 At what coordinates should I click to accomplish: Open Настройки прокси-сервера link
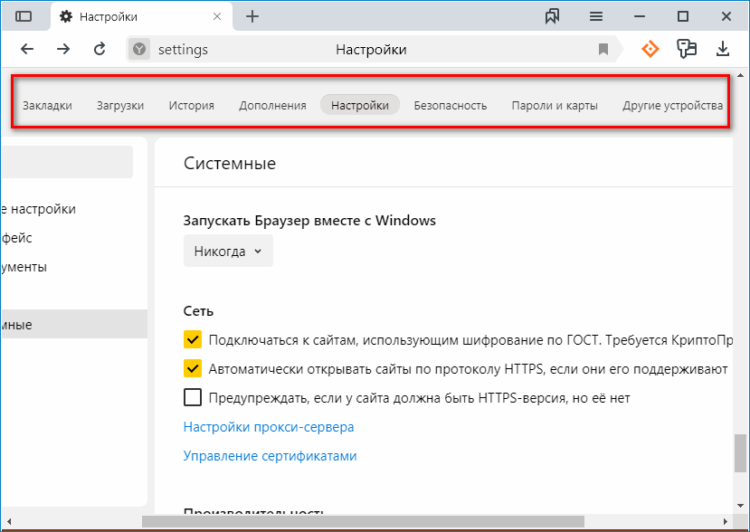click(268, 427)
